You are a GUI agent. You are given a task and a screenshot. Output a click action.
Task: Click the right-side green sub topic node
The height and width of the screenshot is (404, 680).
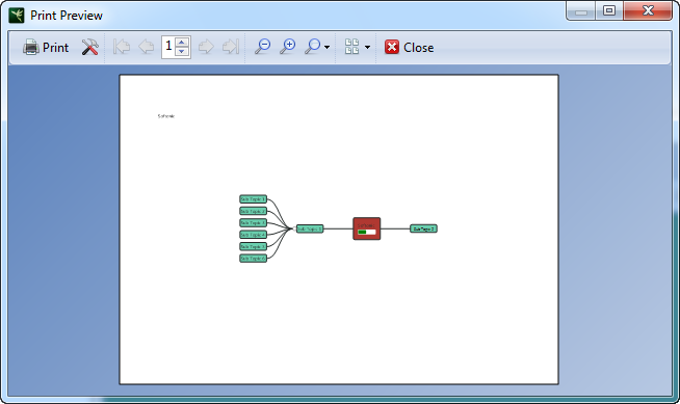coord(424,228)
